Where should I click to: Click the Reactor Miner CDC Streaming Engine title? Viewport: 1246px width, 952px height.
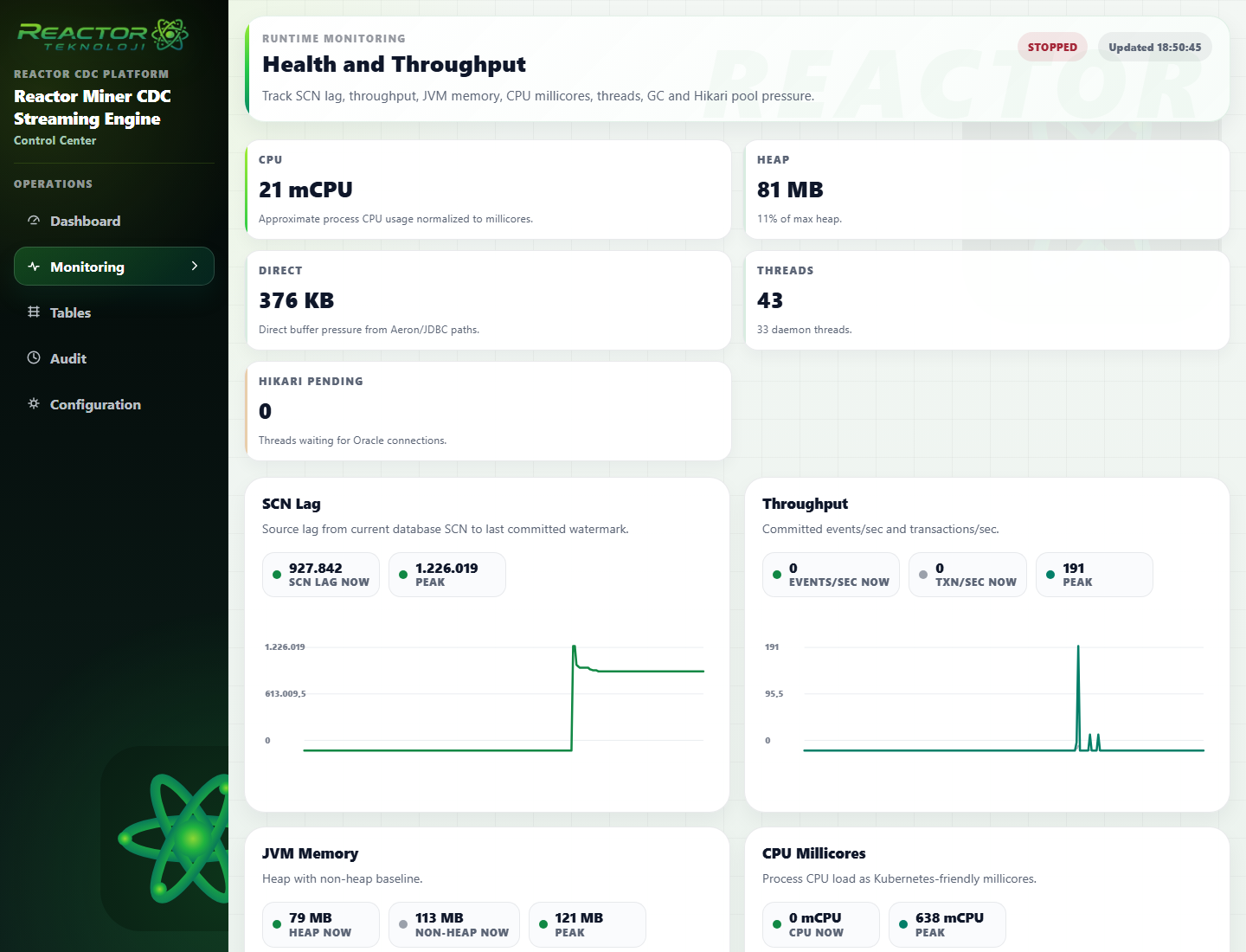coord(93,107)
